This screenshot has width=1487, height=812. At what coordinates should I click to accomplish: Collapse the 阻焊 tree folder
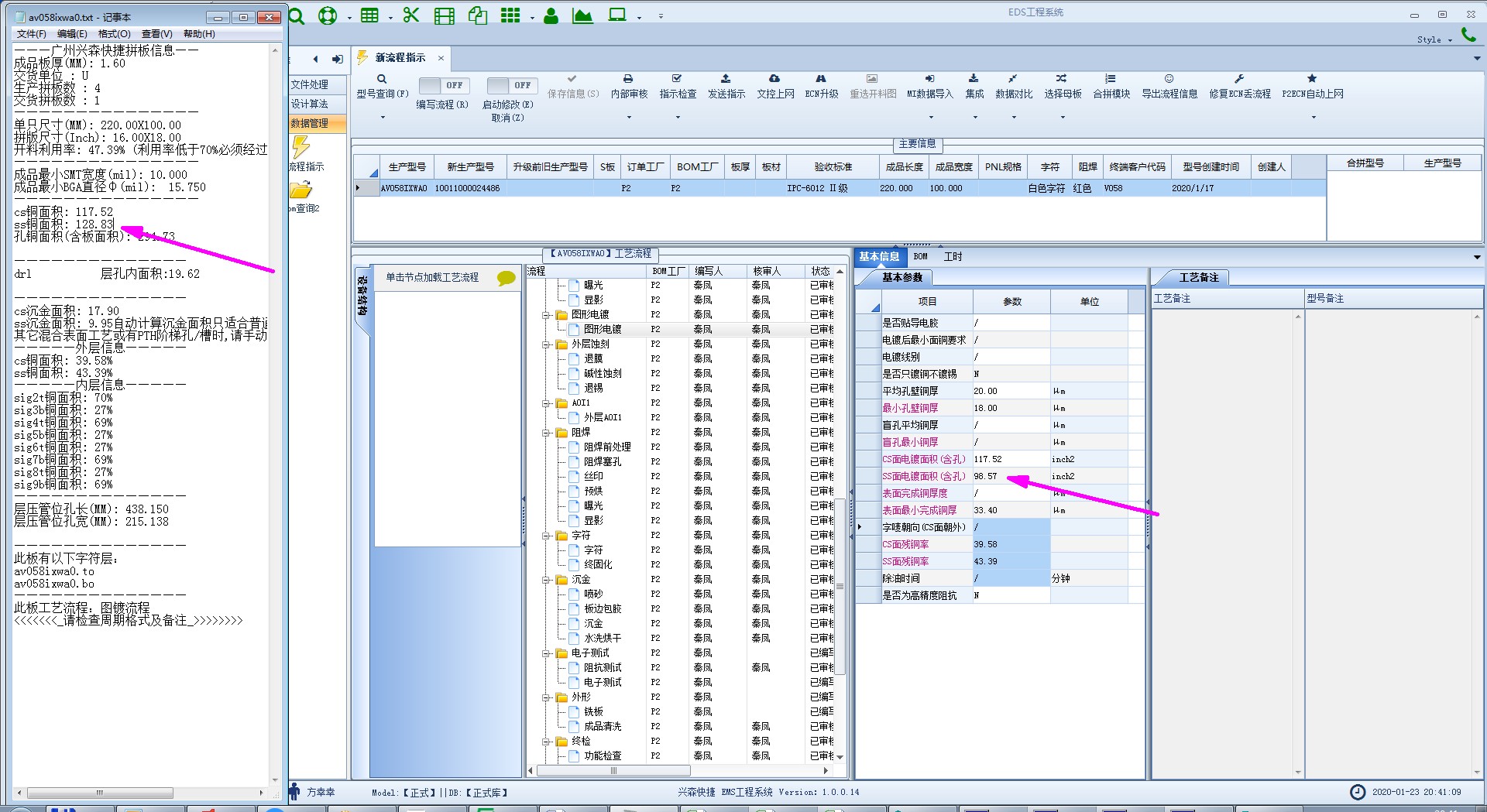point(546,433)
